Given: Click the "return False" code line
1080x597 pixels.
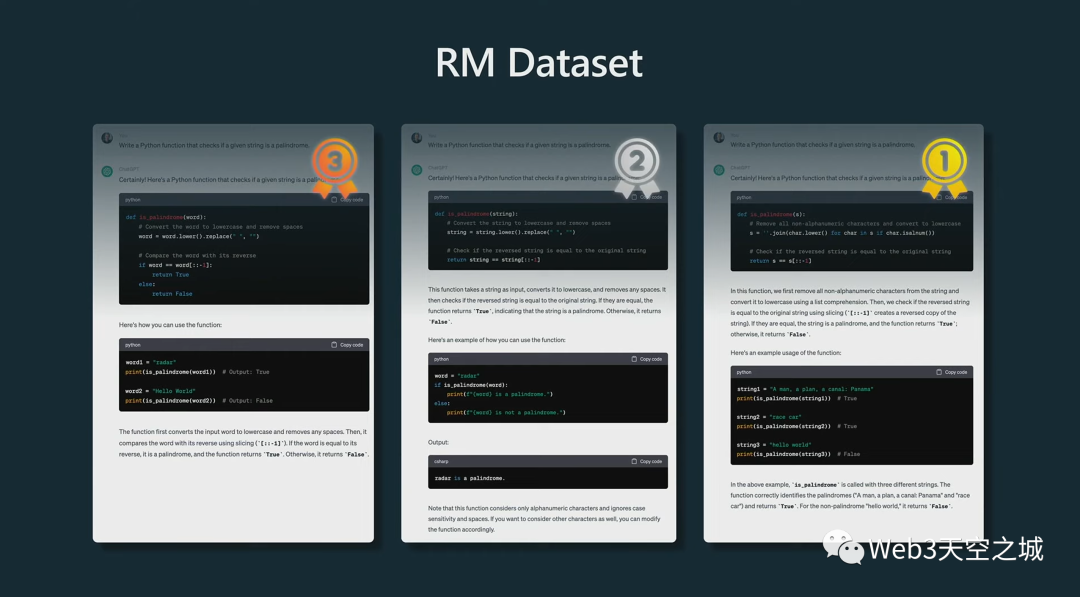Looking at the screenshot, I should [172, 294].
